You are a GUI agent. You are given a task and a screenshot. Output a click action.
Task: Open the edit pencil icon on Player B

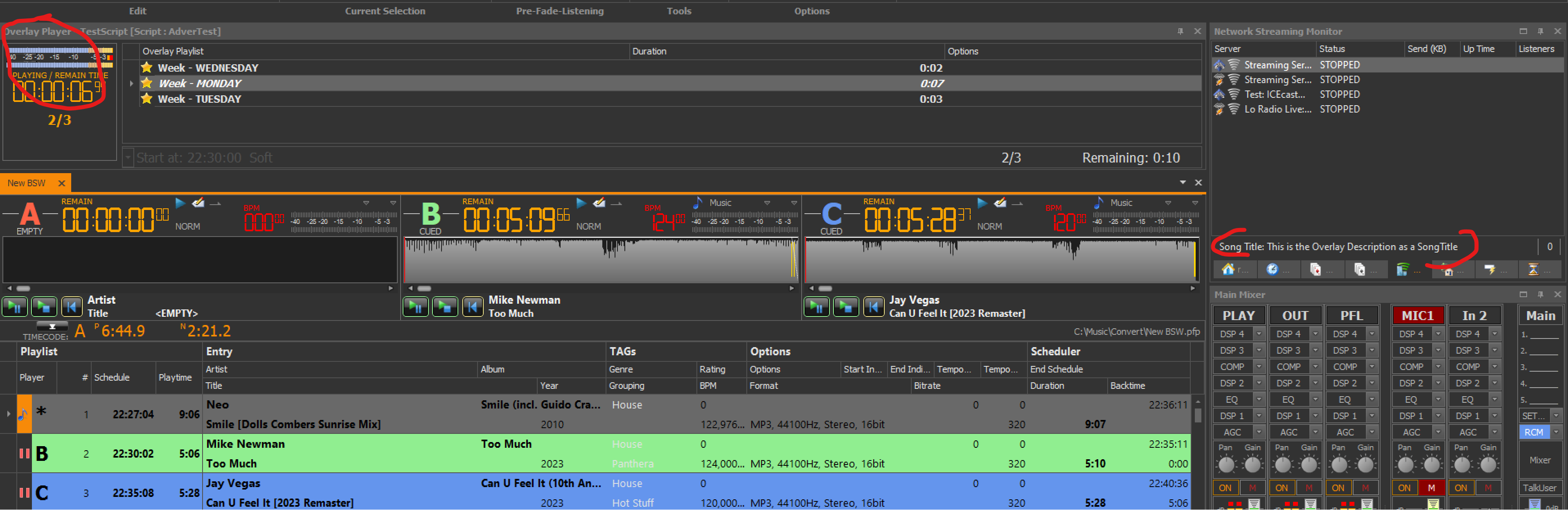(x=599, y=203)
